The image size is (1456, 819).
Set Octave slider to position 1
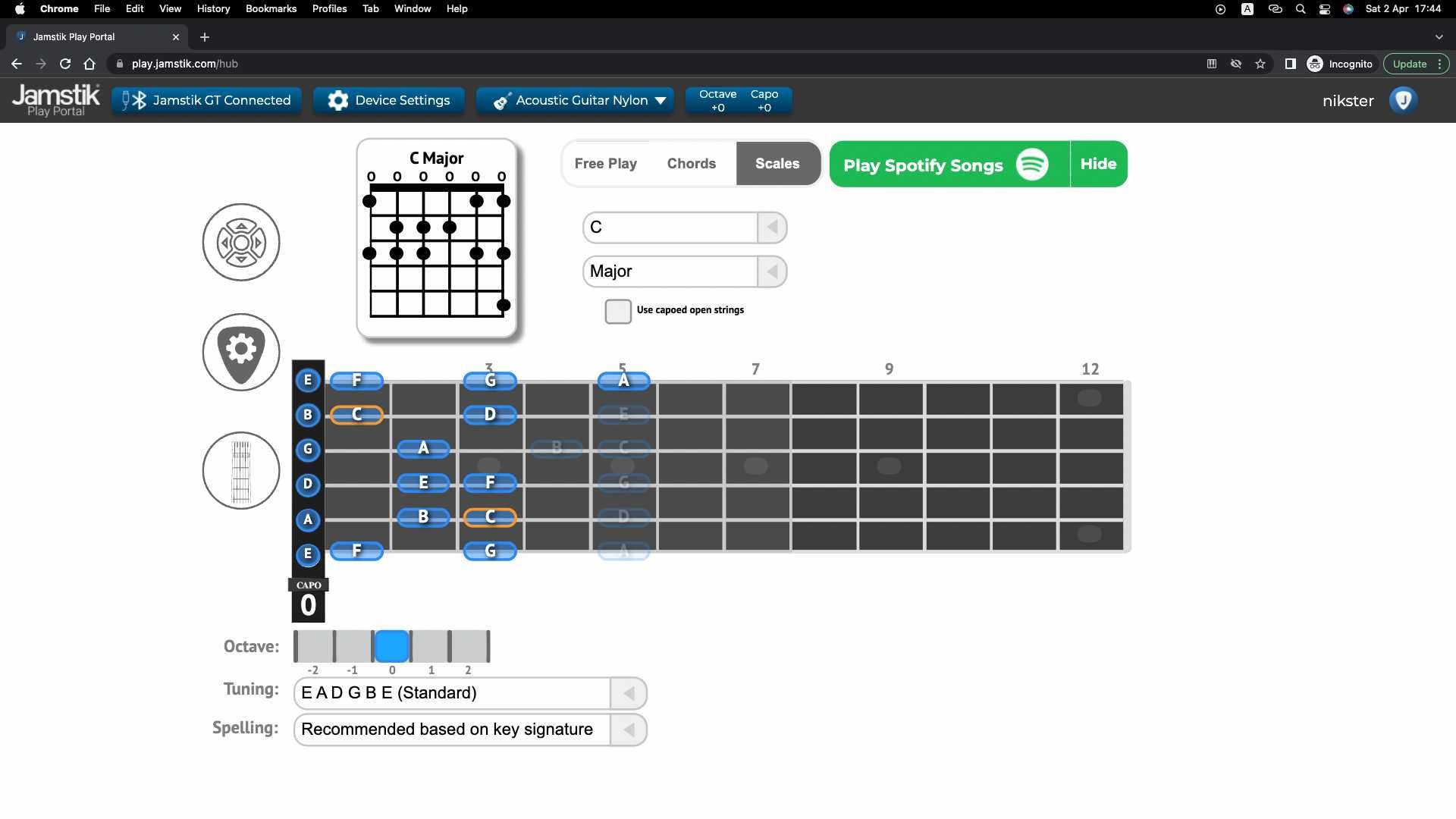point(431,647)
